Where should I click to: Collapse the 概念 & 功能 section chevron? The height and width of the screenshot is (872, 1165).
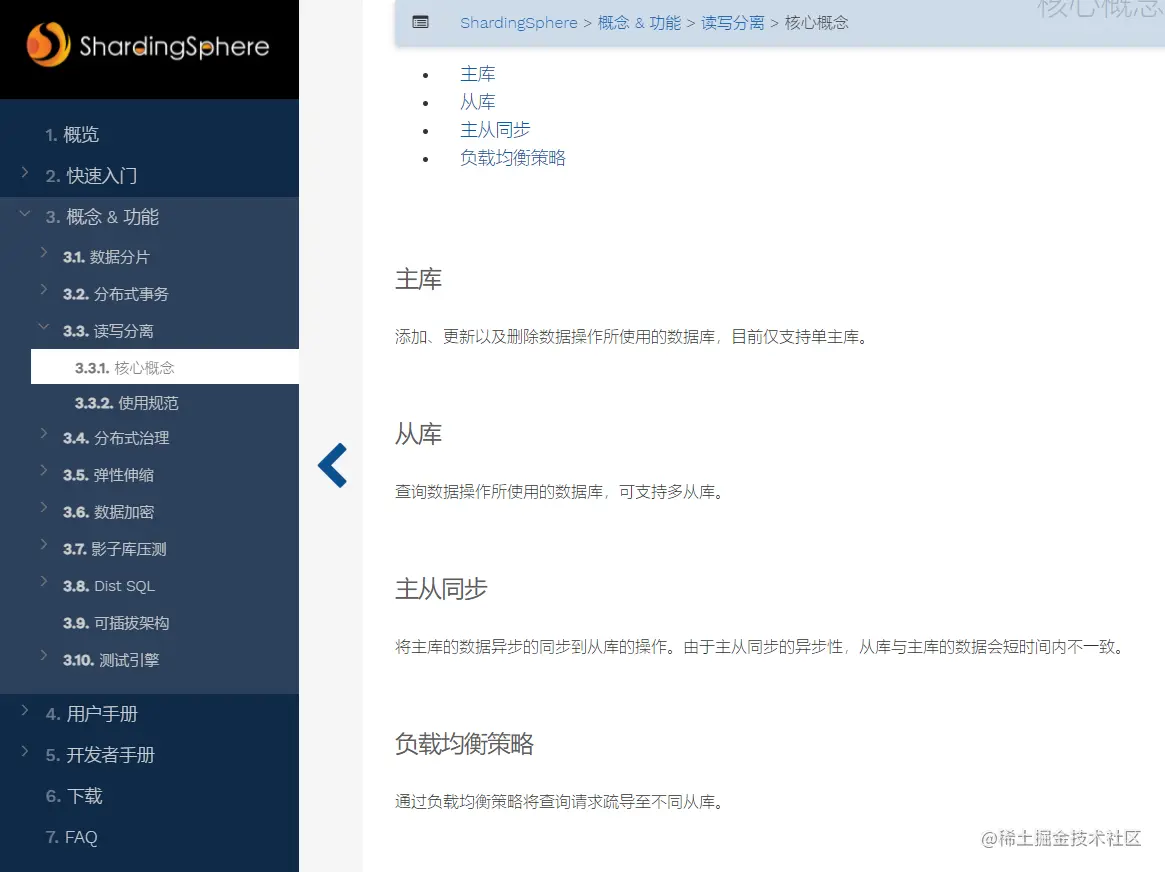click(x=25, y=214)
